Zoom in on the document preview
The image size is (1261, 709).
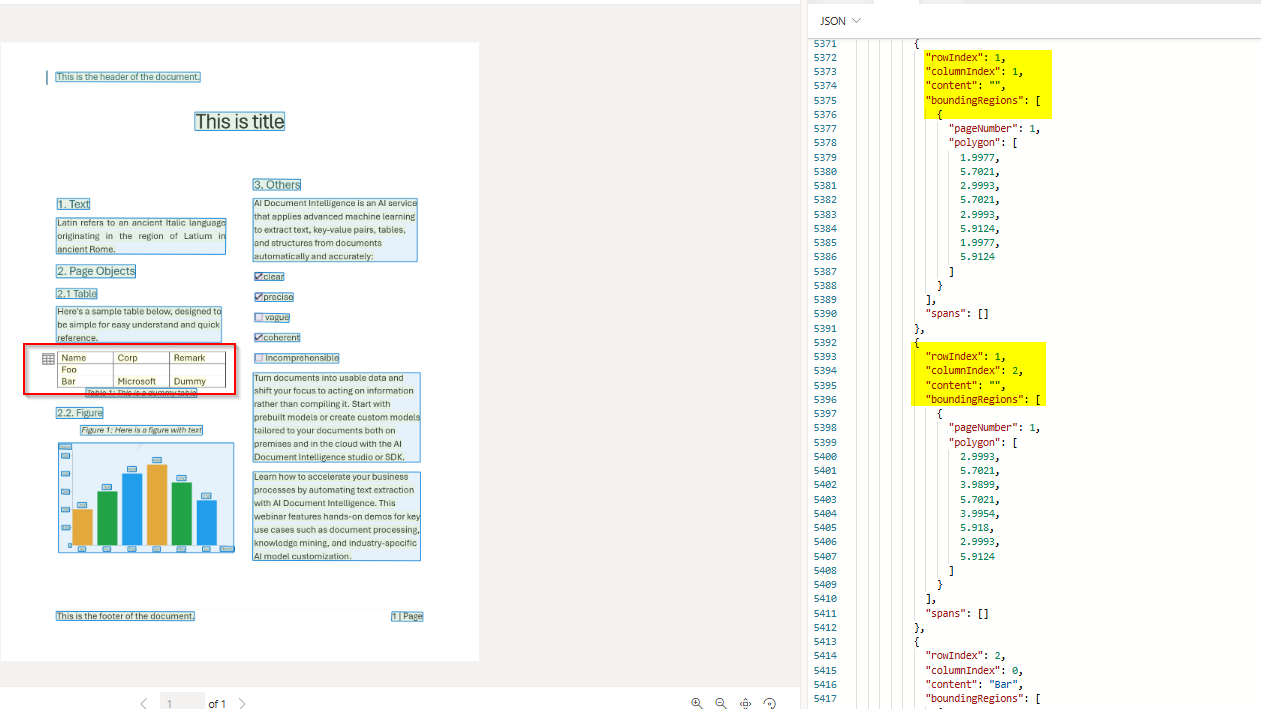tap(697, 703)
